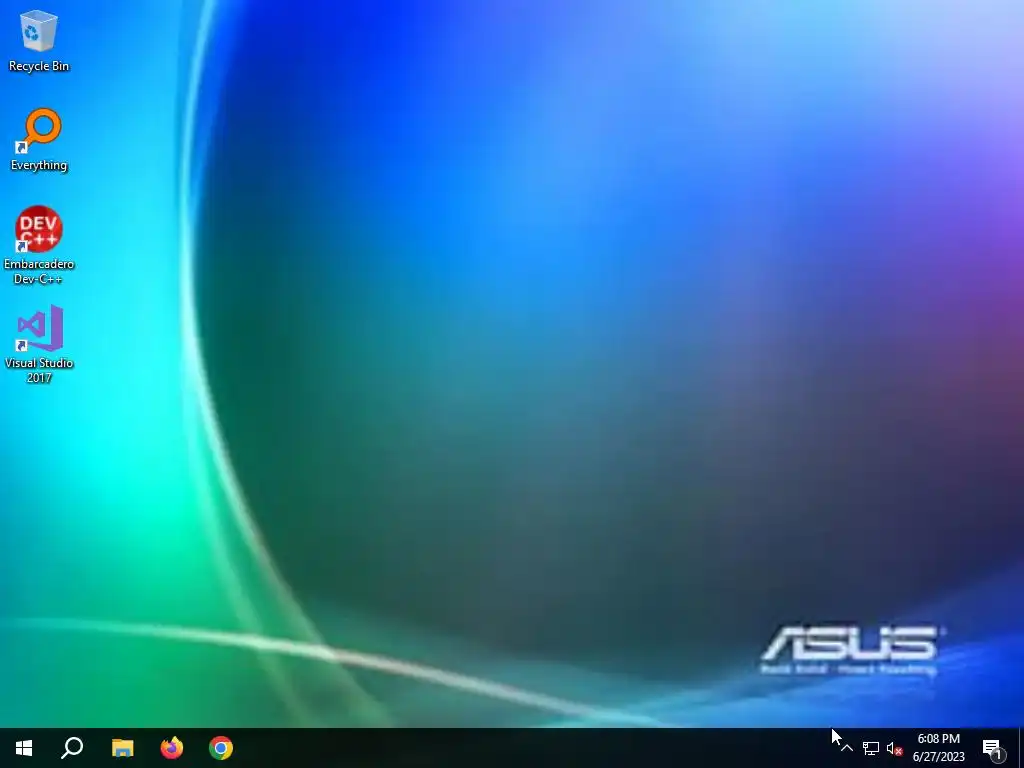Viewport: 1024px width, 768px height.
Task: Select the Everything search shortcut
Action: click(39, 140)
